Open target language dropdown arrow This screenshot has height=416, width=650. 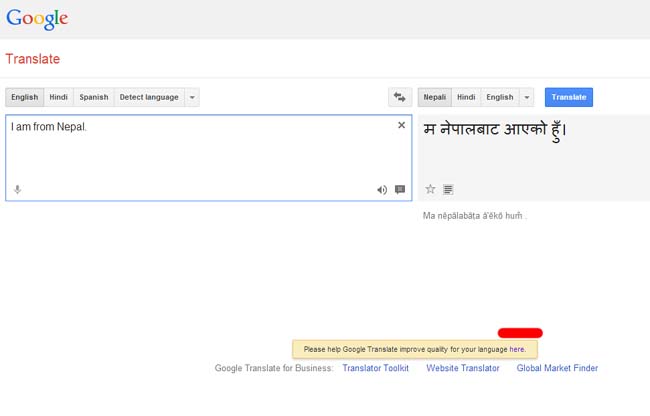click(x=526, y=97)
